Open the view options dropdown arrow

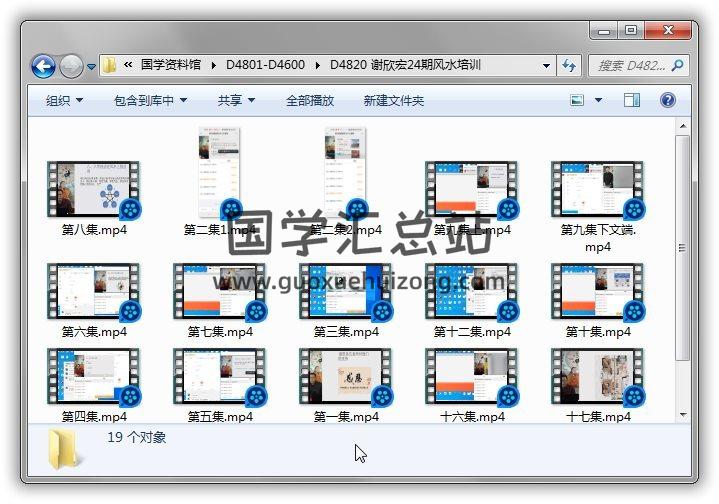(598, 100)
